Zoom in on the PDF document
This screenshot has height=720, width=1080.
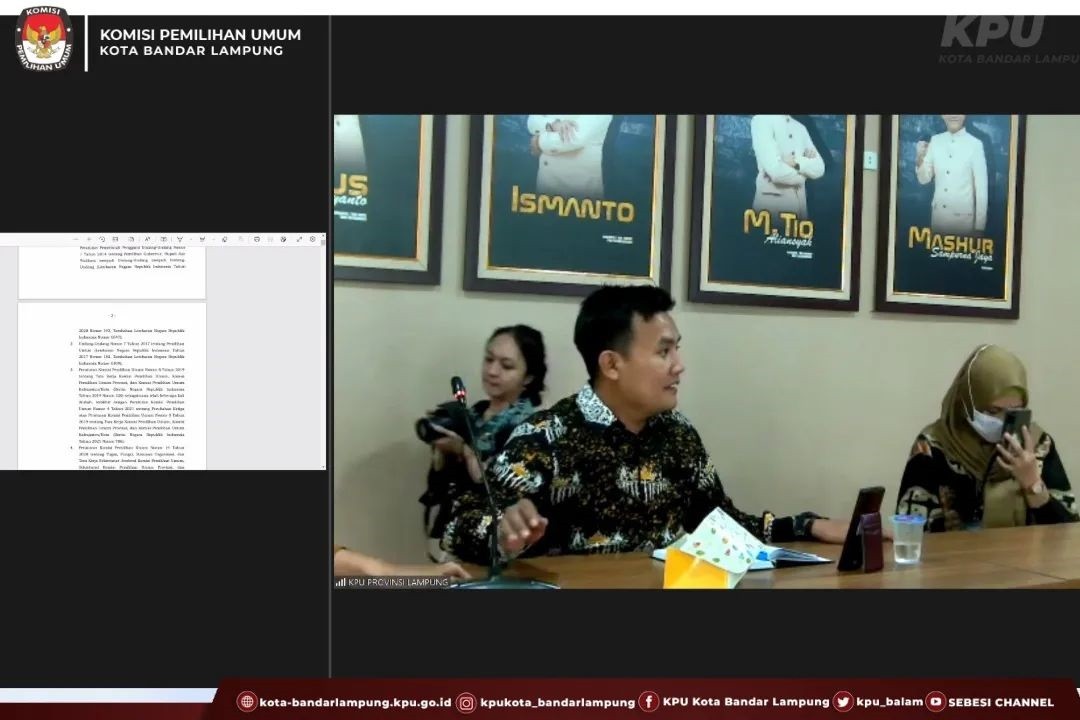click(x=89, y=239)
